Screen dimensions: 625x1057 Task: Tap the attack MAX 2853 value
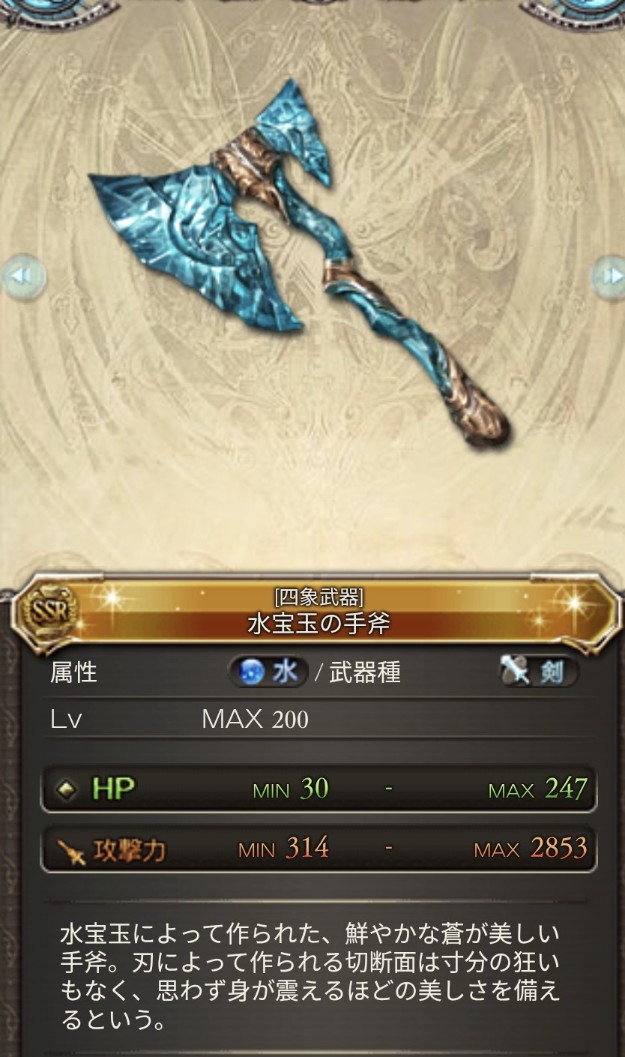[531, 849]
